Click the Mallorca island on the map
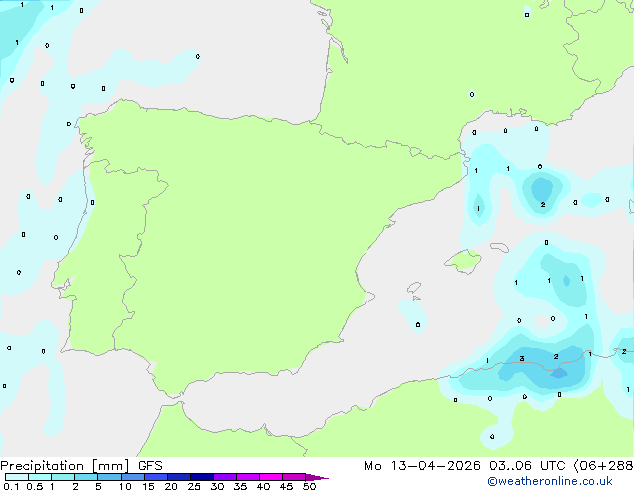Screen dimensions: 634x490 click(463, 262)
